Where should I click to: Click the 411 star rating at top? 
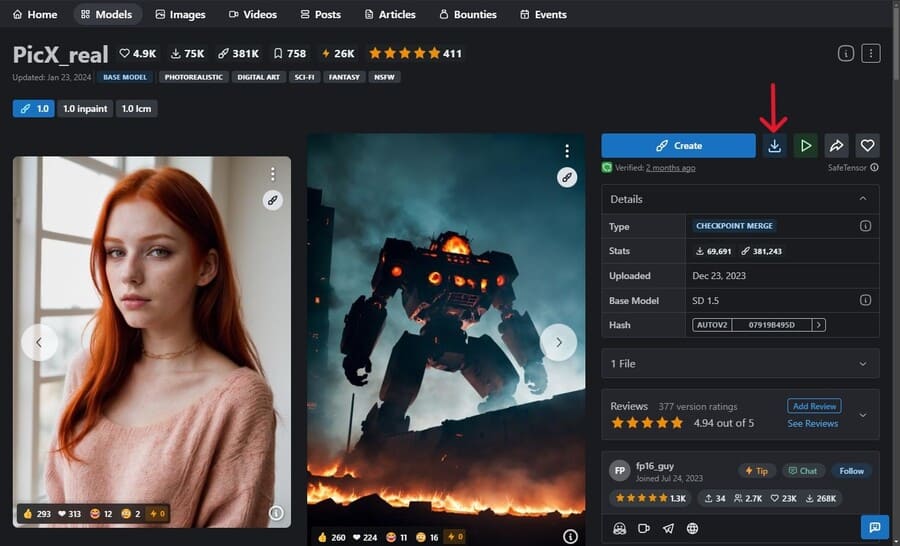pos(415,53)
